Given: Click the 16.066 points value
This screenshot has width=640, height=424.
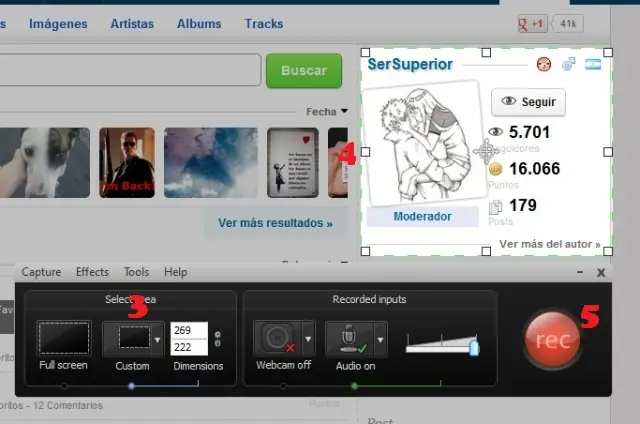Looking at the screenshot, I should (x=534, y=169).
